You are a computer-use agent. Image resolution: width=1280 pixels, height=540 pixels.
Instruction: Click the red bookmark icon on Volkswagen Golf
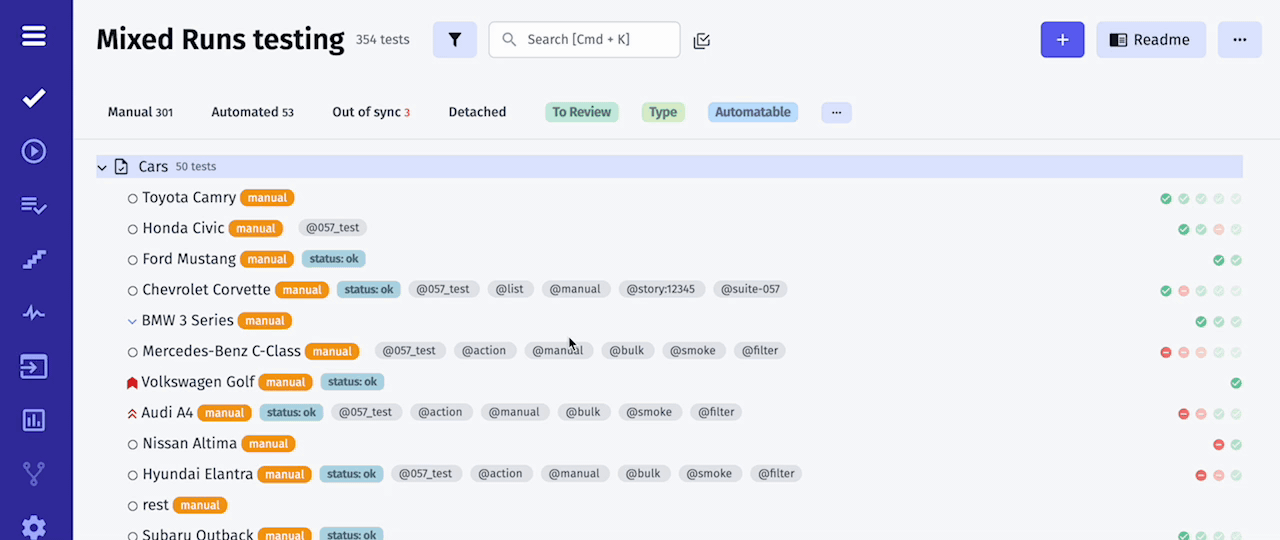132,383
